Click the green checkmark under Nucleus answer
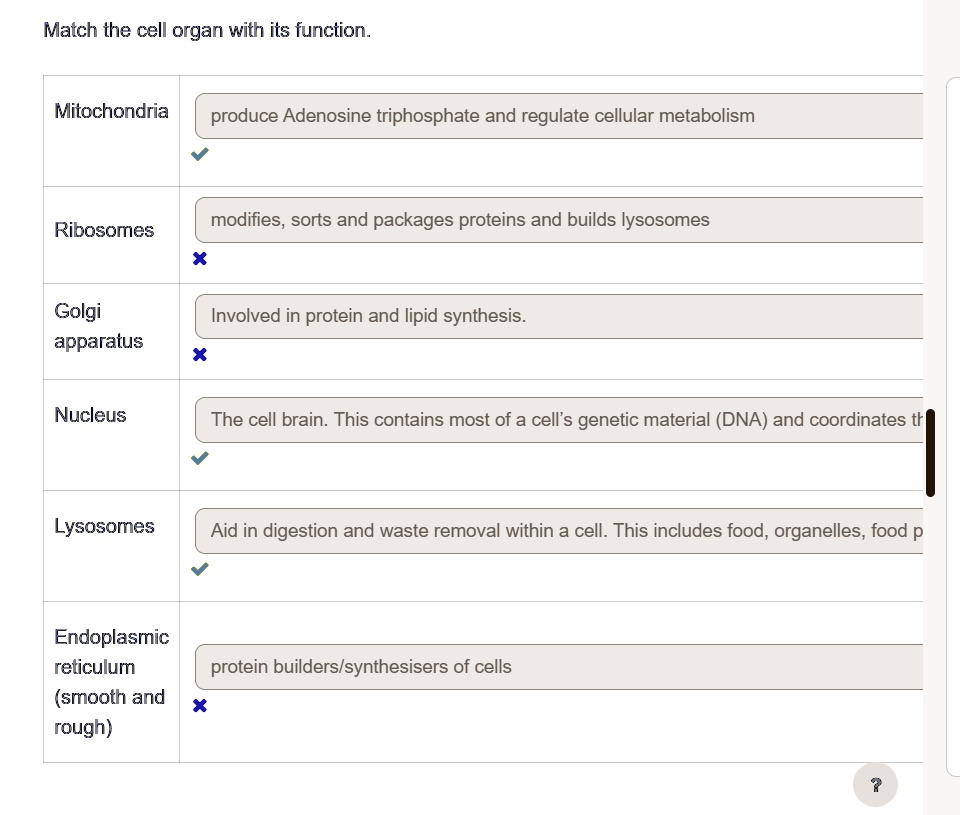 (199, 458)
